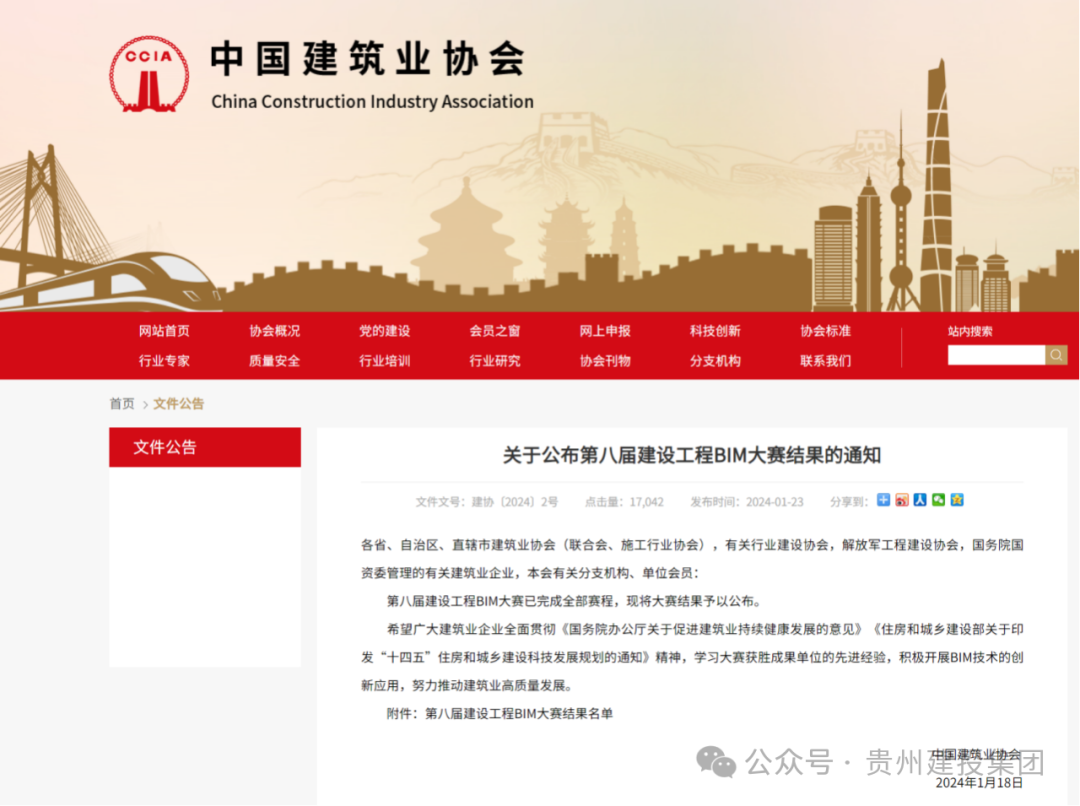Share to QZone star icon
Viewport: 1080px width, 806px height.
[x=957, y=500]
